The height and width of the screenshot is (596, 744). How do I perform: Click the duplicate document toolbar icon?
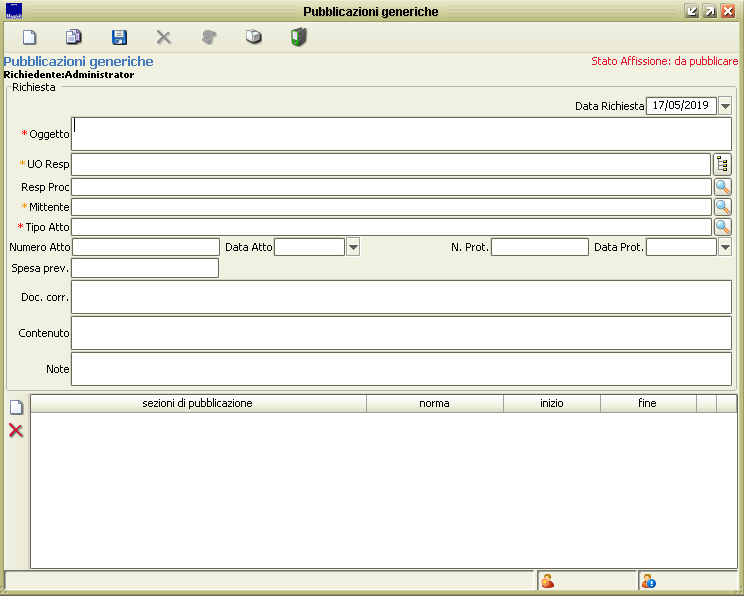(x=74, y=37)
